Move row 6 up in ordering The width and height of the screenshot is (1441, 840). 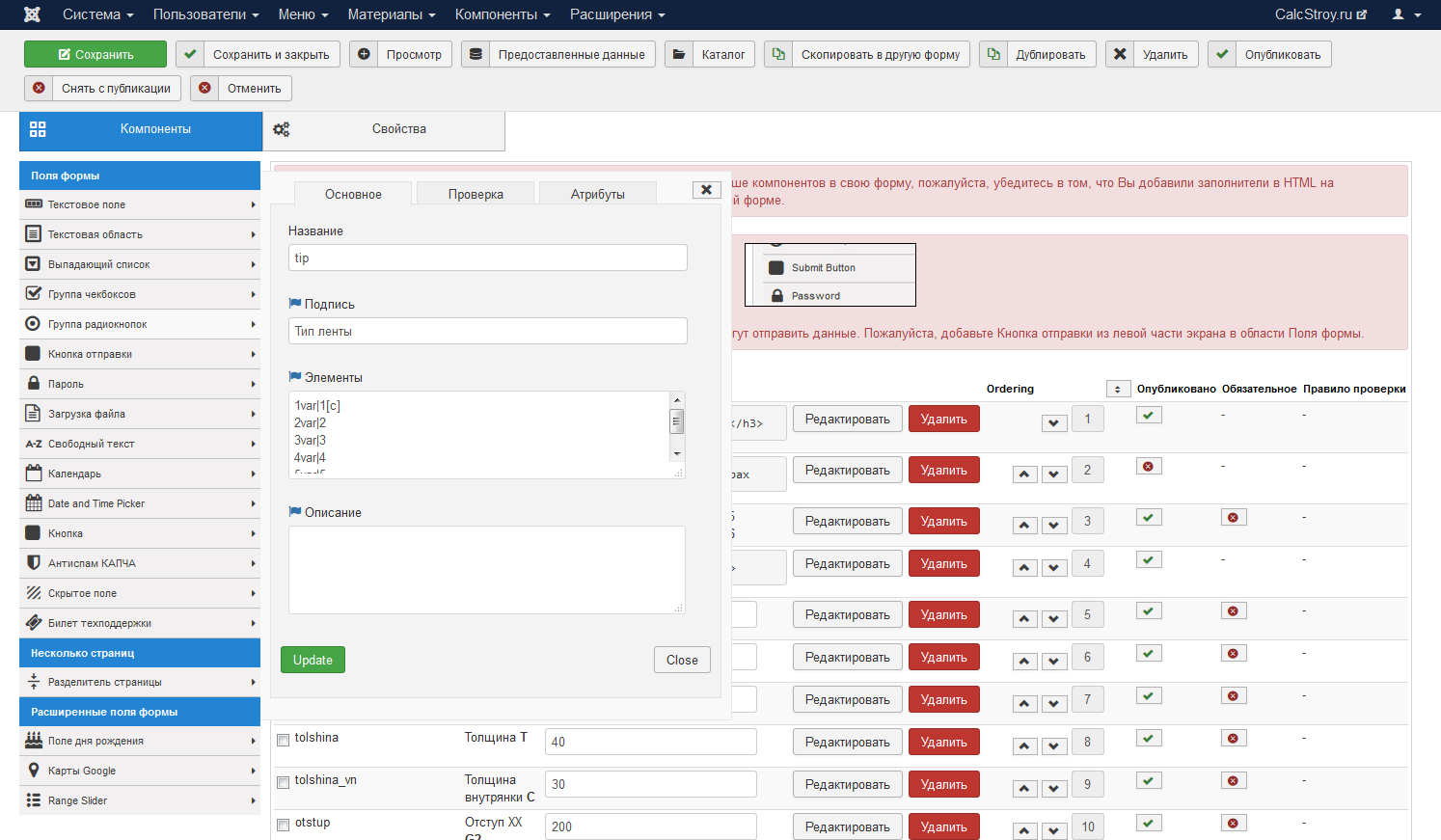(x=1024, y=662)
